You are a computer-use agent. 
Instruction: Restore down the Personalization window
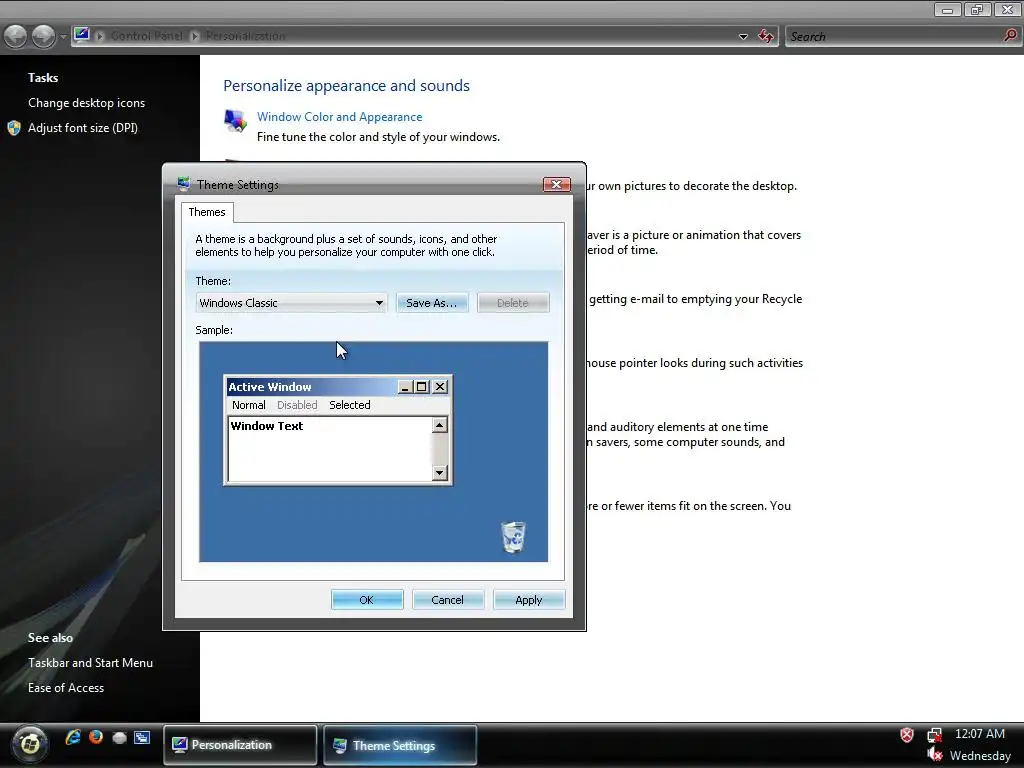pos(977,9)
